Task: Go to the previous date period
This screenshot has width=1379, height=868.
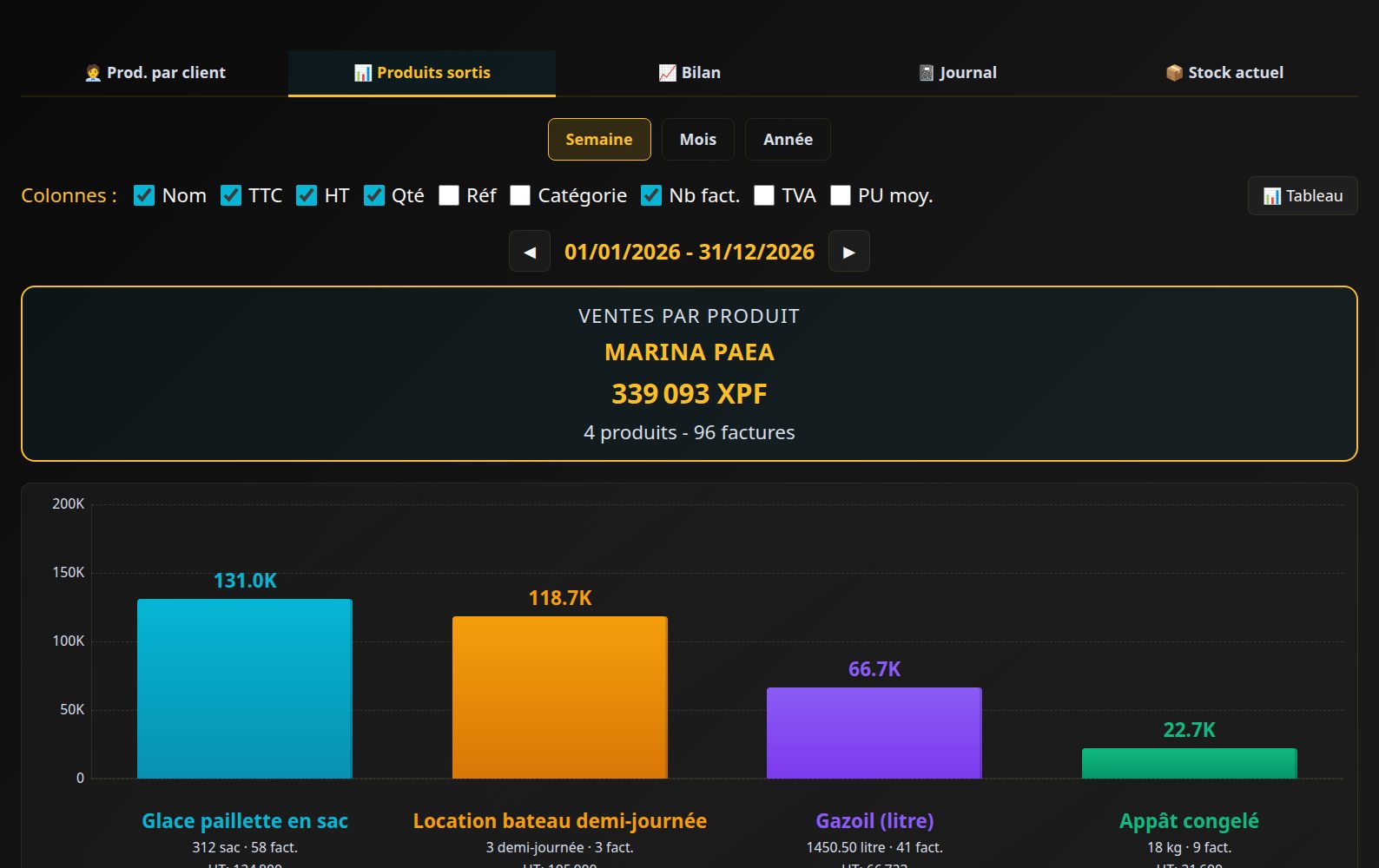Action: (530, 252)
